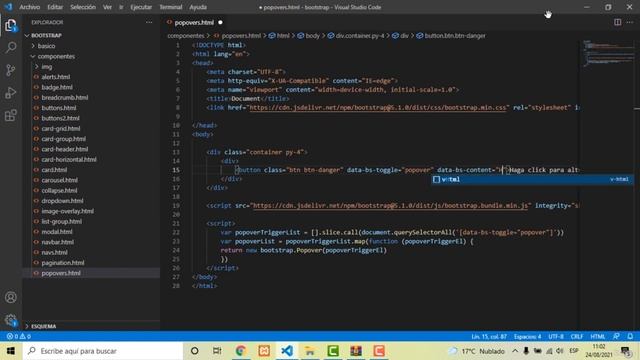
Task: Open Explorer panel more actions ellipsis
Action: click(x=149, y=22)
